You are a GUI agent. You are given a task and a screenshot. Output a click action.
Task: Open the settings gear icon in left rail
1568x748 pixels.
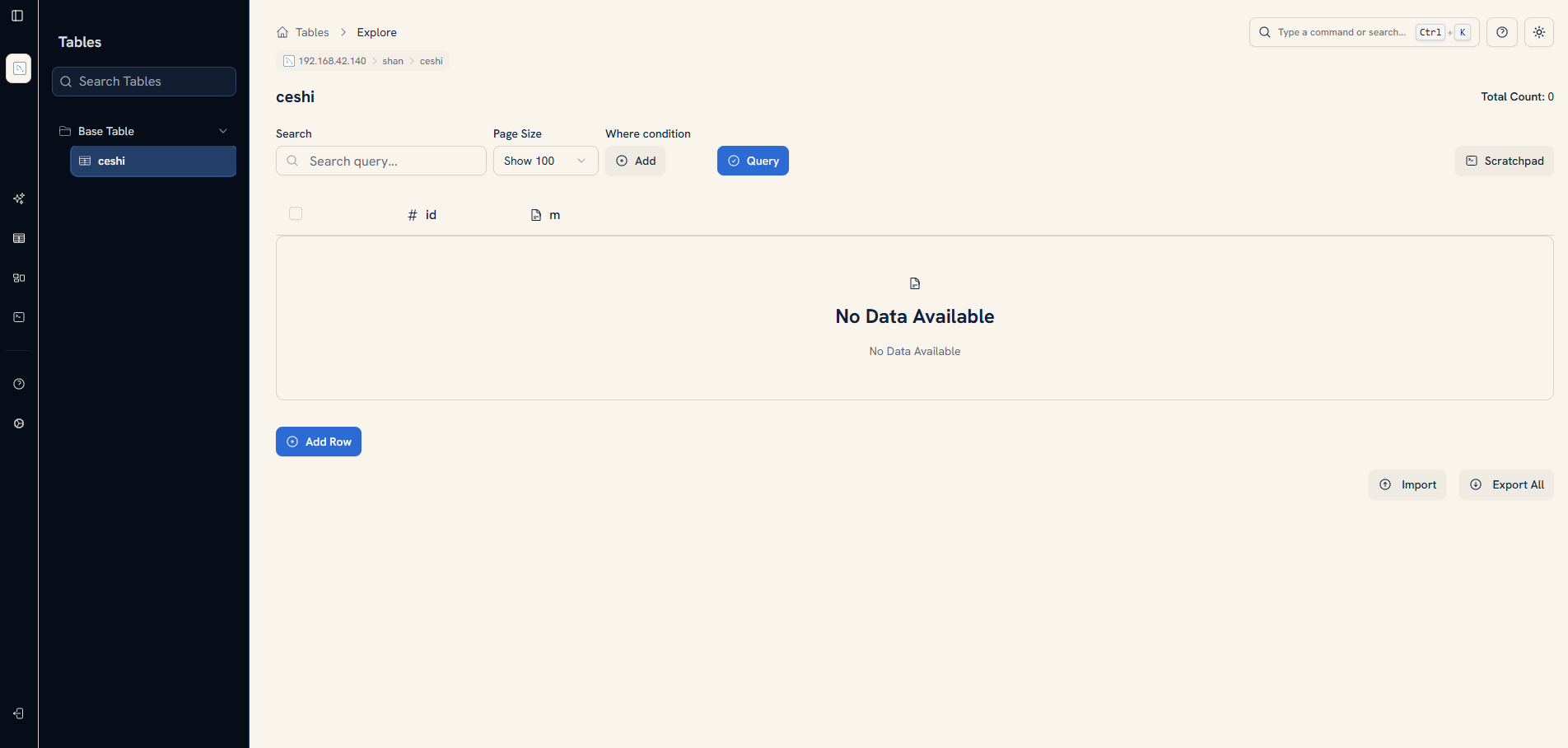(19, 423)
